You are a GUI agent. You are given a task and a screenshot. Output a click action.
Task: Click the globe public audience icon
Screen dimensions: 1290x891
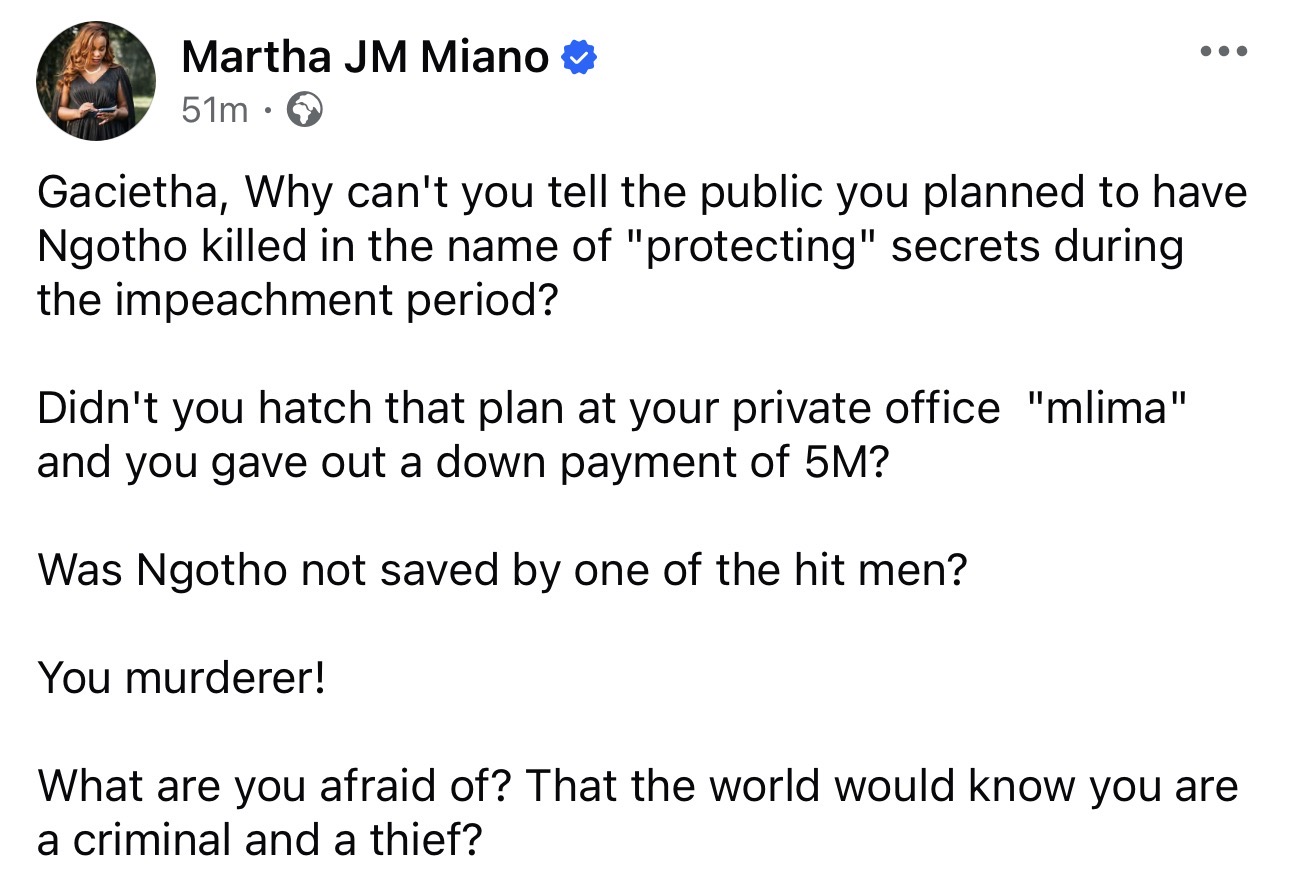tap(305, 110)
